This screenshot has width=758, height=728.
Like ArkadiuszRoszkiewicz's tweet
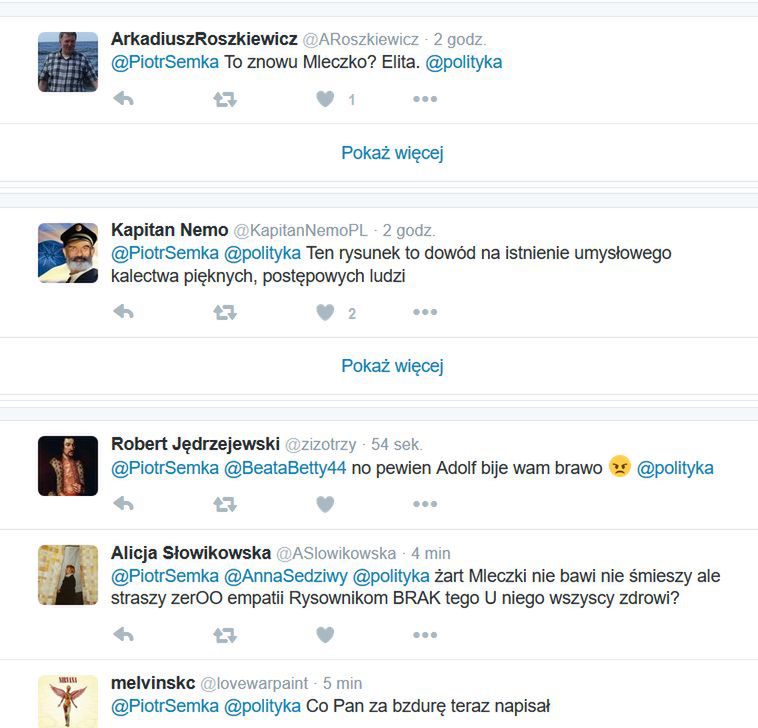(325, 99)
